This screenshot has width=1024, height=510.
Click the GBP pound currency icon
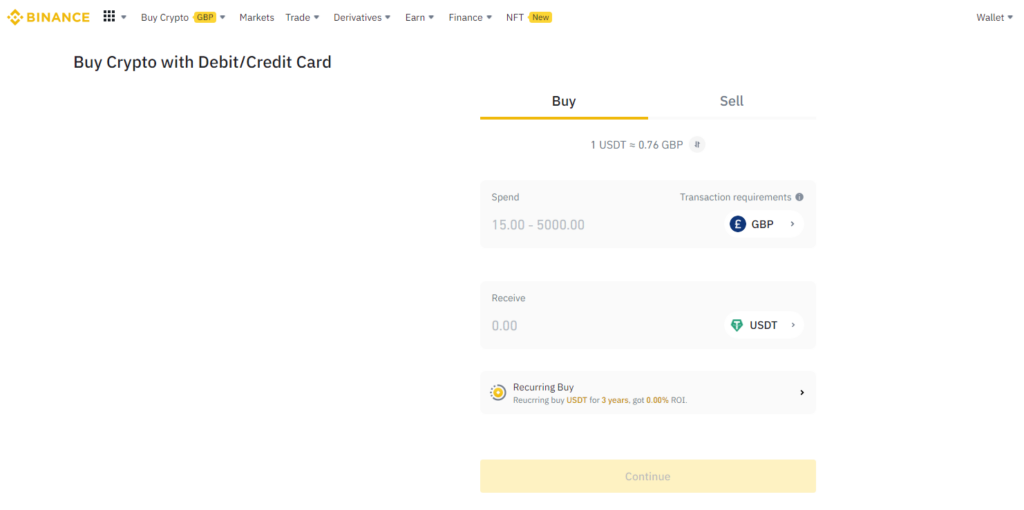coord(738,224)
